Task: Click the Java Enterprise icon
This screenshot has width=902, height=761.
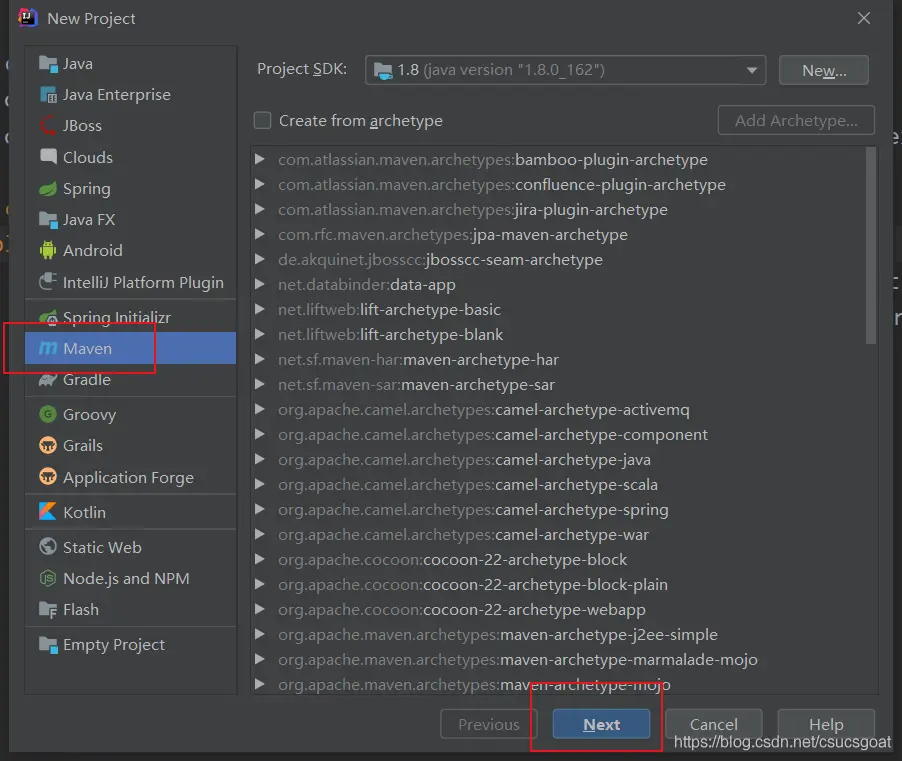Action: (48, 95)
